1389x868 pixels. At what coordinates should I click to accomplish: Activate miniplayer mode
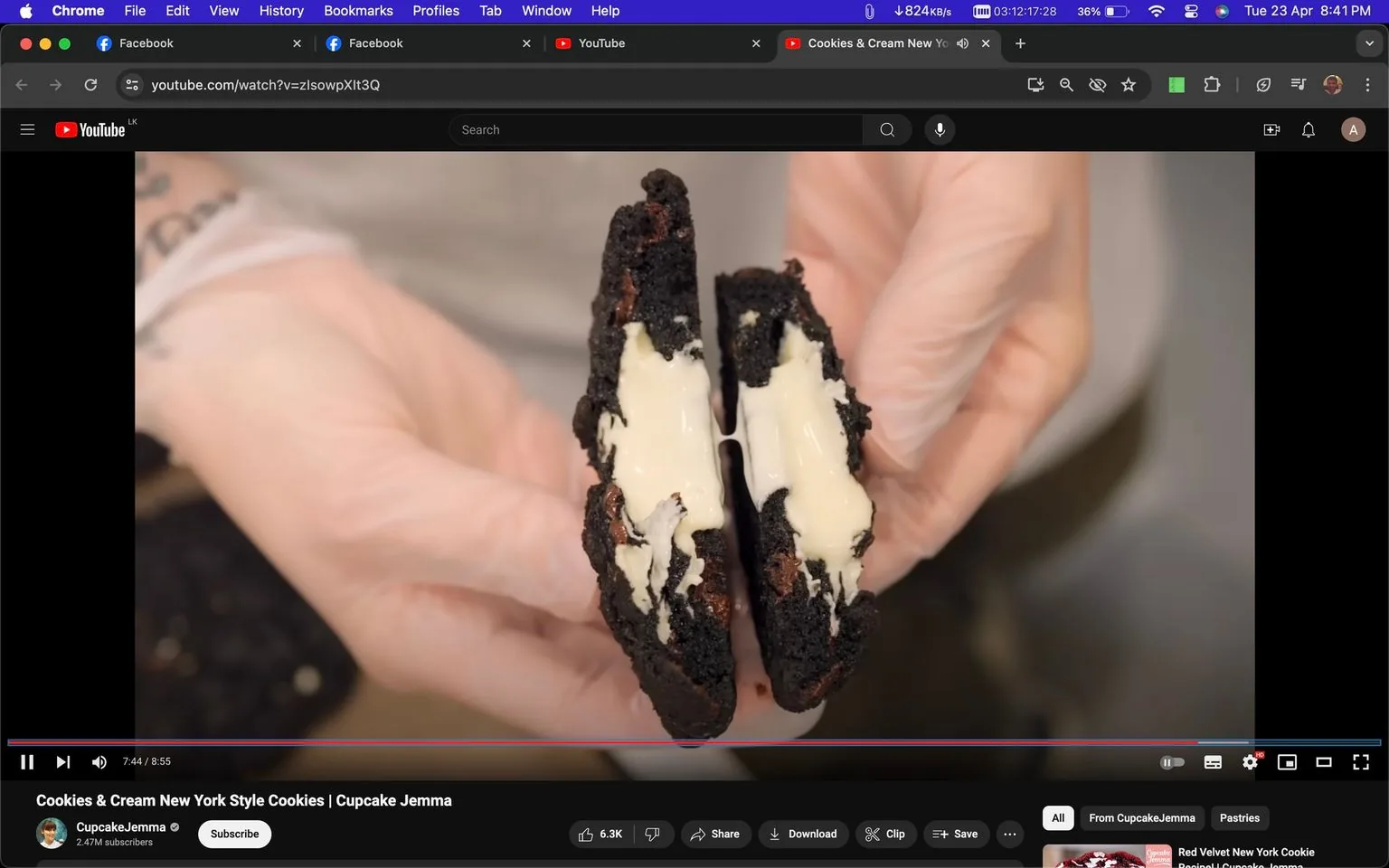pos(1287,761)
